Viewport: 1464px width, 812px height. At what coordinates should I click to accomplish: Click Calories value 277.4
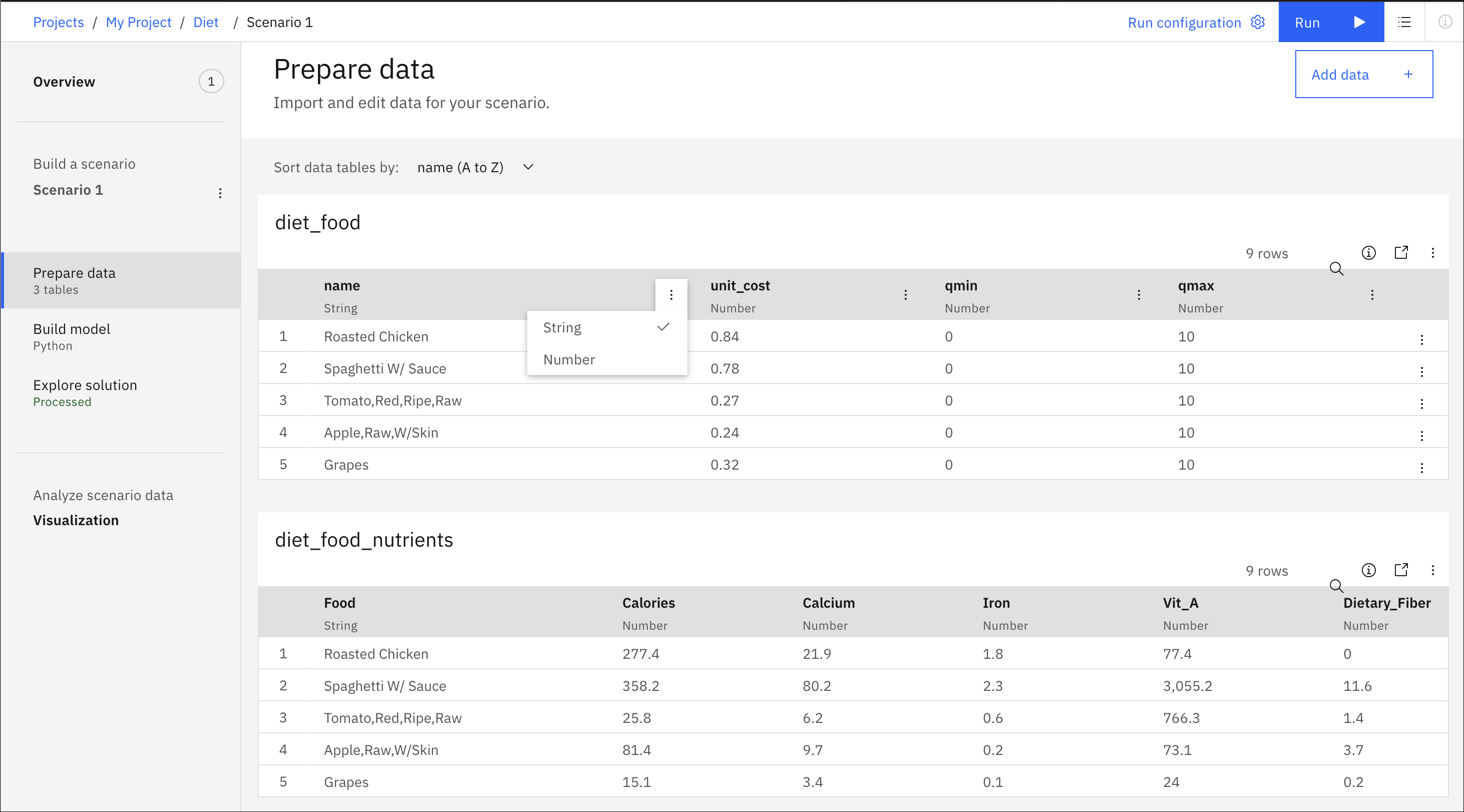coord(640,653)
